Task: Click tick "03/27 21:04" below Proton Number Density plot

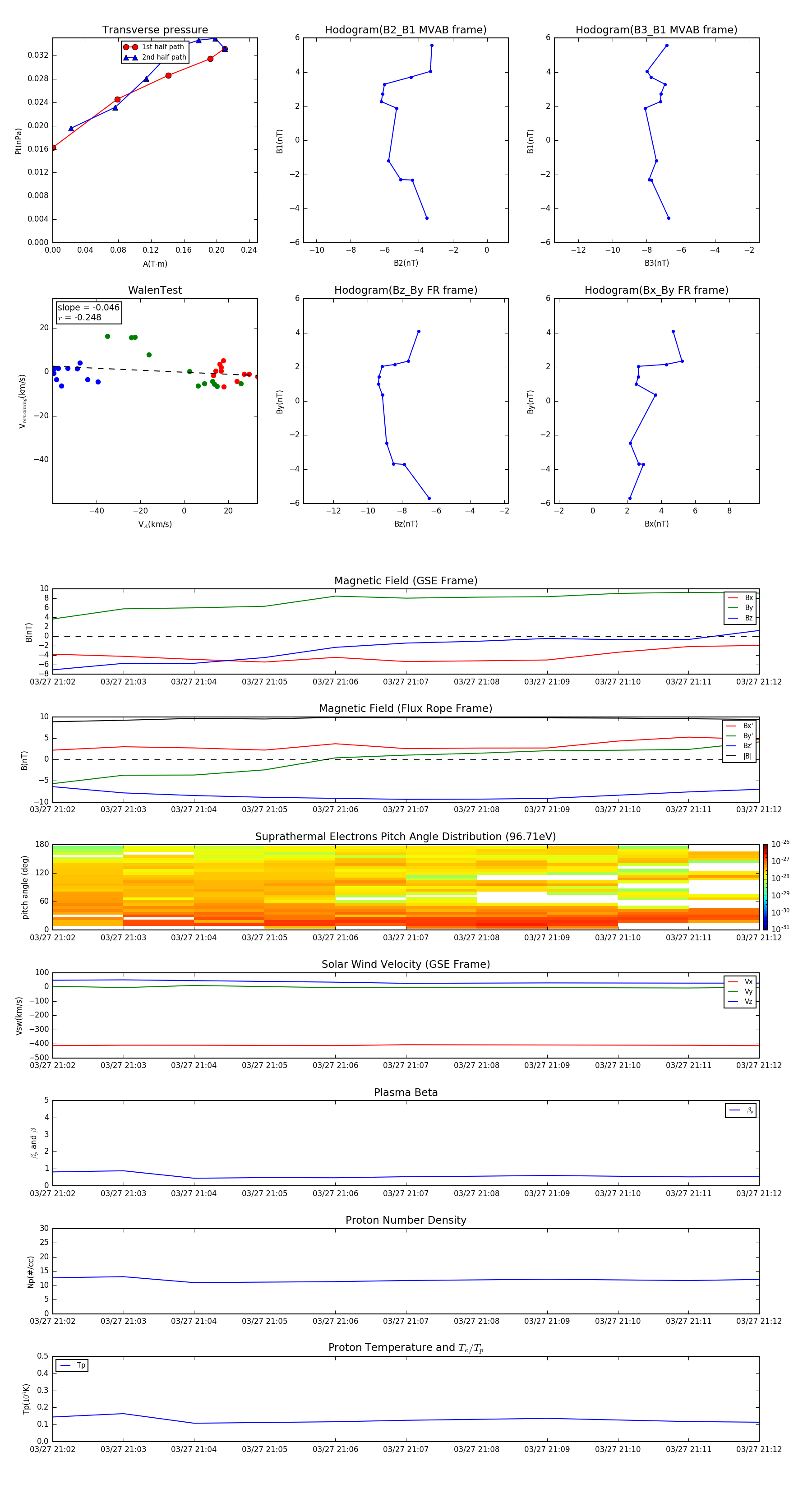Action: [x=194, y=1321]
